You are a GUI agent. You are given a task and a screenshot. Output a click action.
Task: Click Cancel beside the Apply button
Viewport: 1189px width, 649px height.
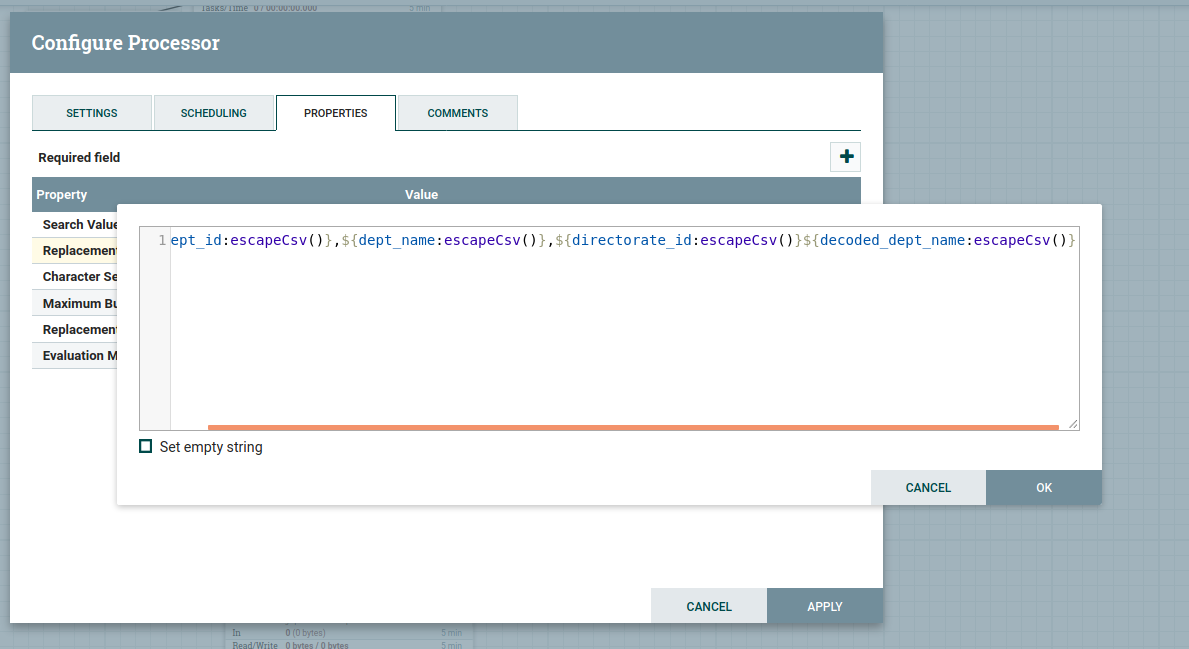coord(709,606)
